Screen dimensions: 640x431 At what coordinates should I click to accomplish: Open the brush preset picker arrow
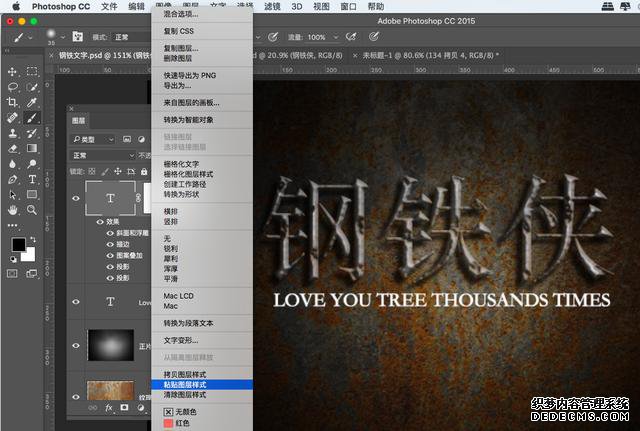click(62, 37)
